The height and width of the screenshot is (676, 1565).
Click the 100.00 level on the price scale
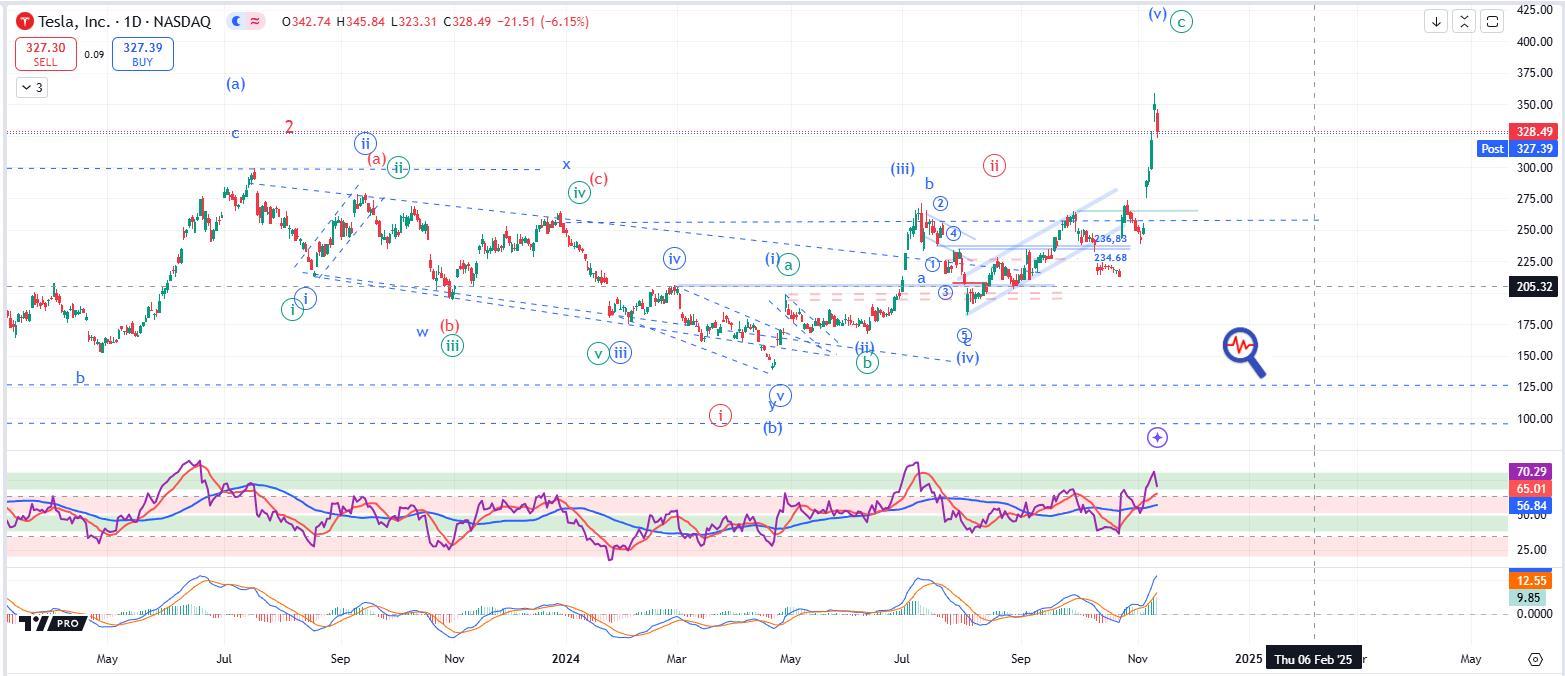(x=1535, y=419)
